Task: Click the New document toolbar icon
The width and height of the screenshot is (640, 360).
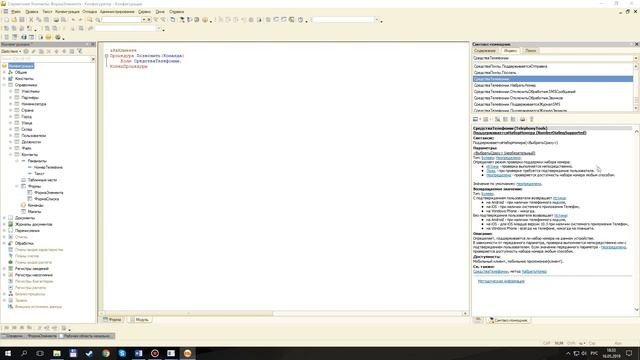Action: [7, 20]
